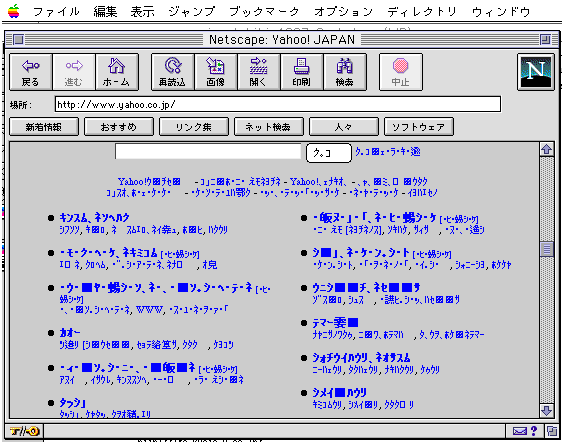
Task: Click the 人々 directory button
Action: pyautogui.click(x=343, y=127)
